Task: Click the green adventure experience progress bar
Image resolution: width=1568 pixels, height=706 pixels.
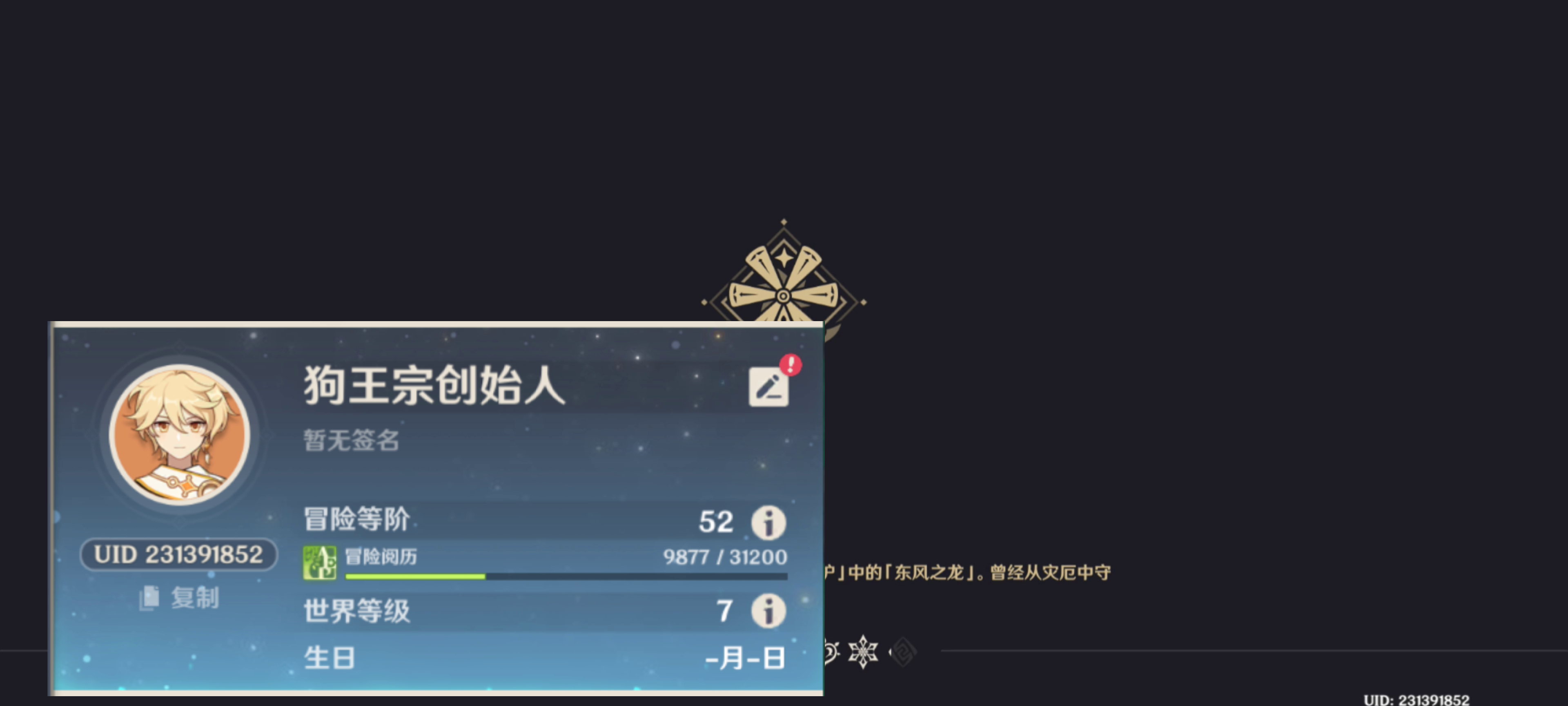Action: 566,576
